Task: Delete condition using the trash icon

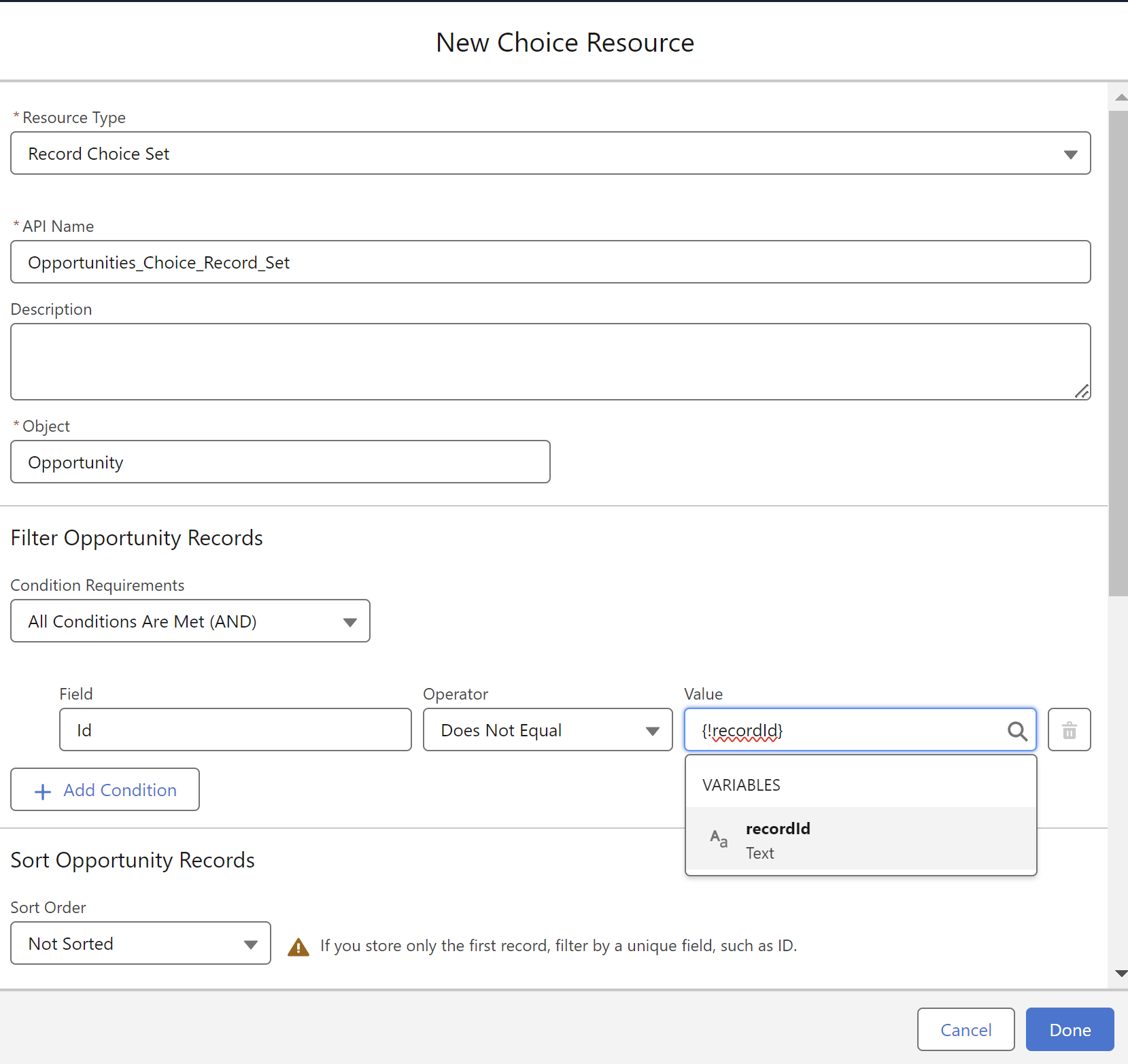Action: [1070, 730]
